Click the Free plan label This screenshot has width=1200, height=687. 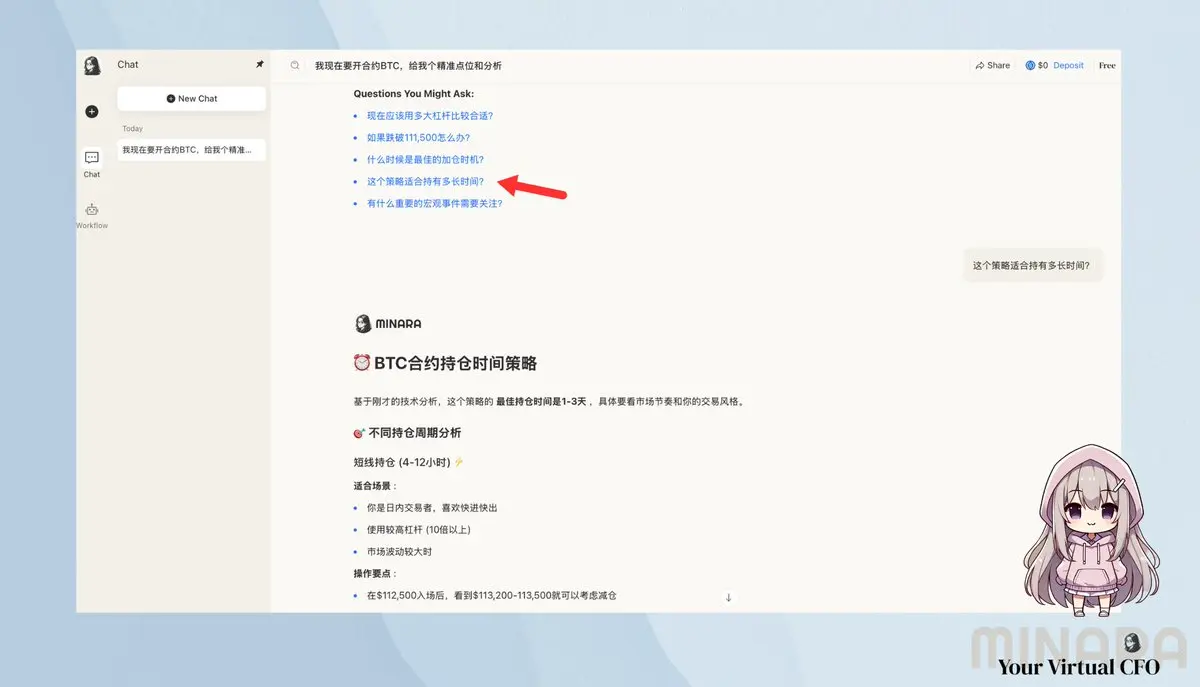click(1107, 66)
